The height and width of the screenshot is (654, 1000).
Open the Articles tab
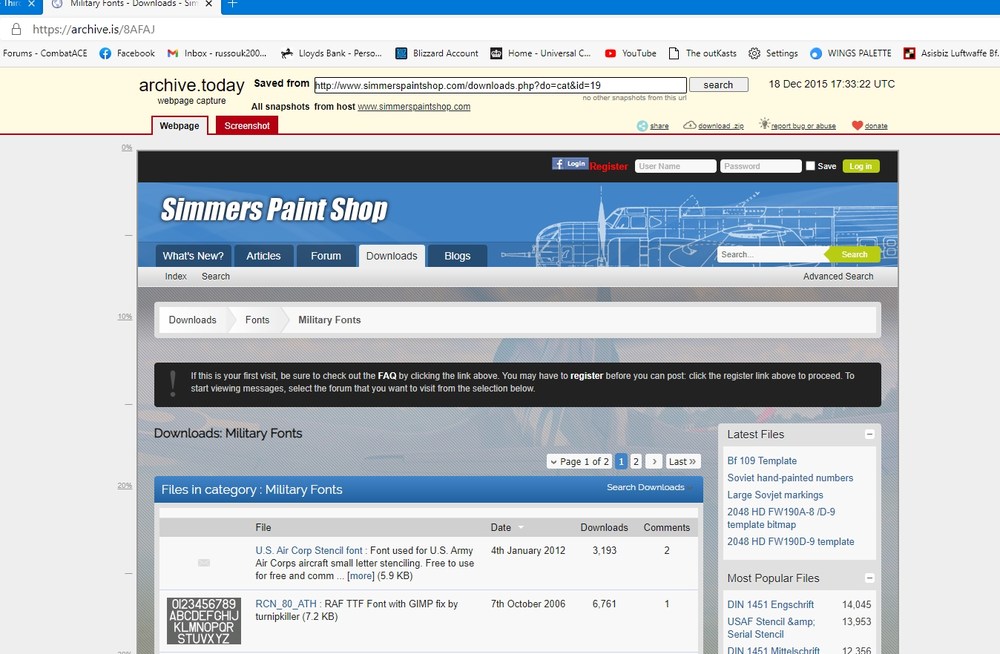point(263,256)
